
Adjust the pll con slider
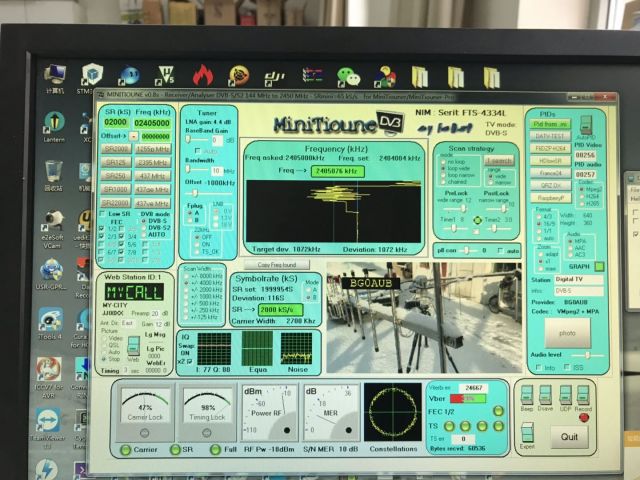tap(466, 251)
